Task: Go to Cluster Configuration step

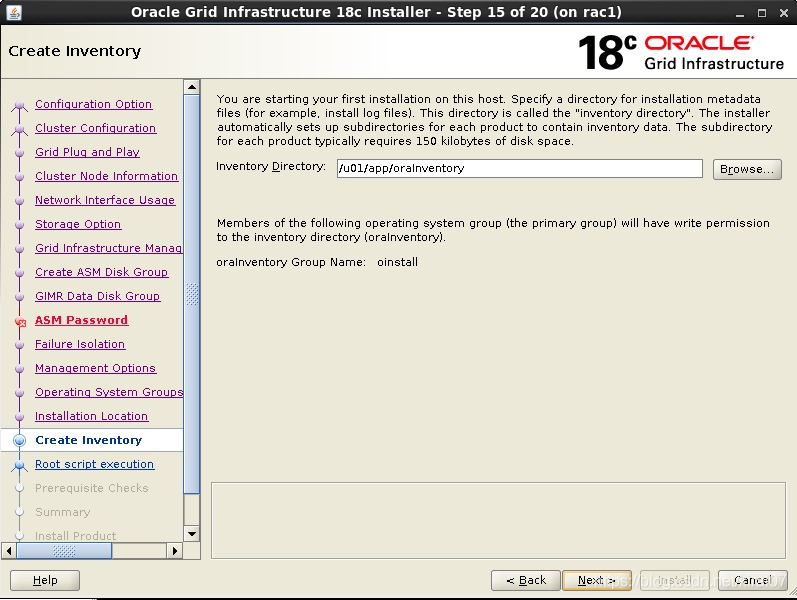Action: point(96,128)
